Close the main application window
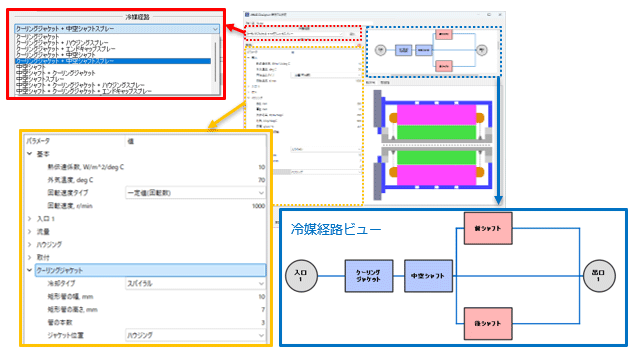 (x=499, y=15)
